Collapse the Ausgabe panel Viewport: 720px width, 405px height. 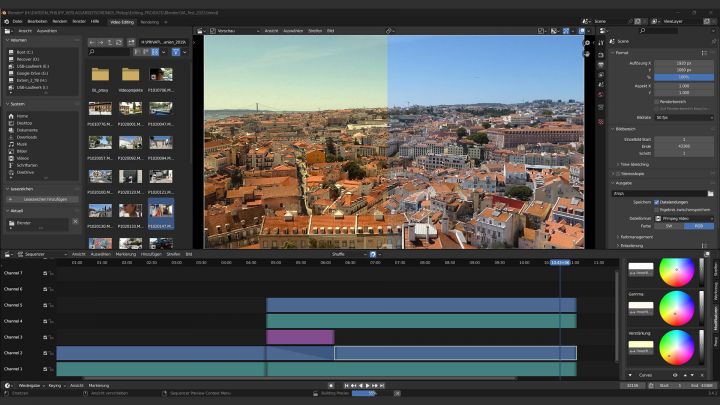[613, 183]
